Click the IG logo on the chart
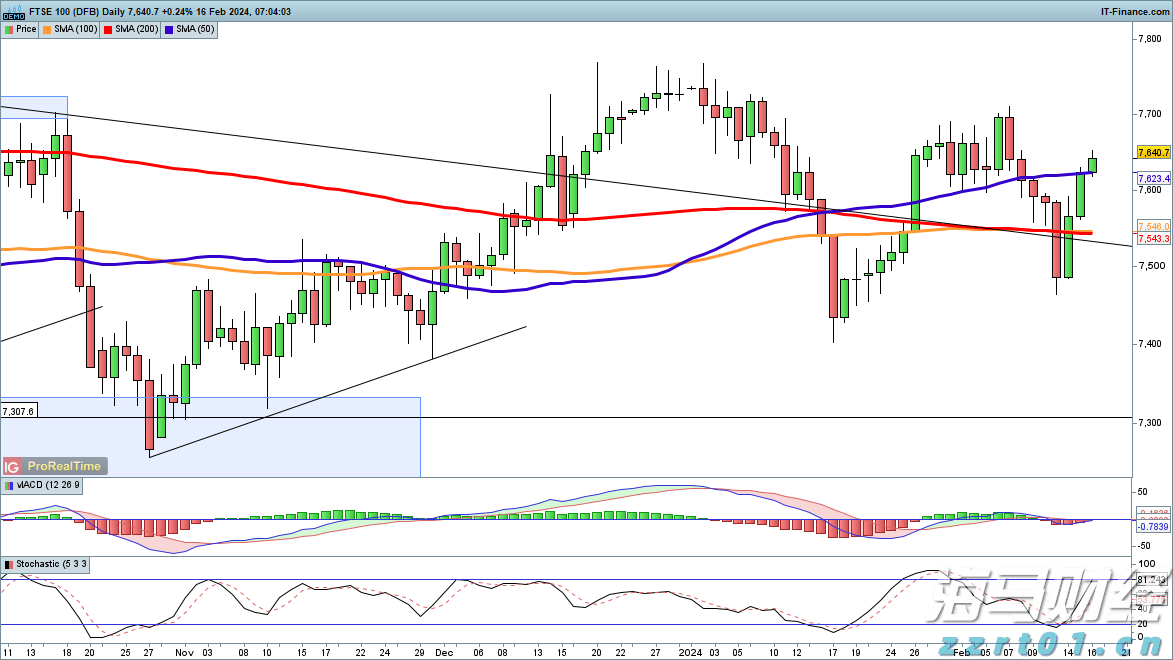Image resolution: width=1173 pixels, height=660 pixels. click(13, 467)
